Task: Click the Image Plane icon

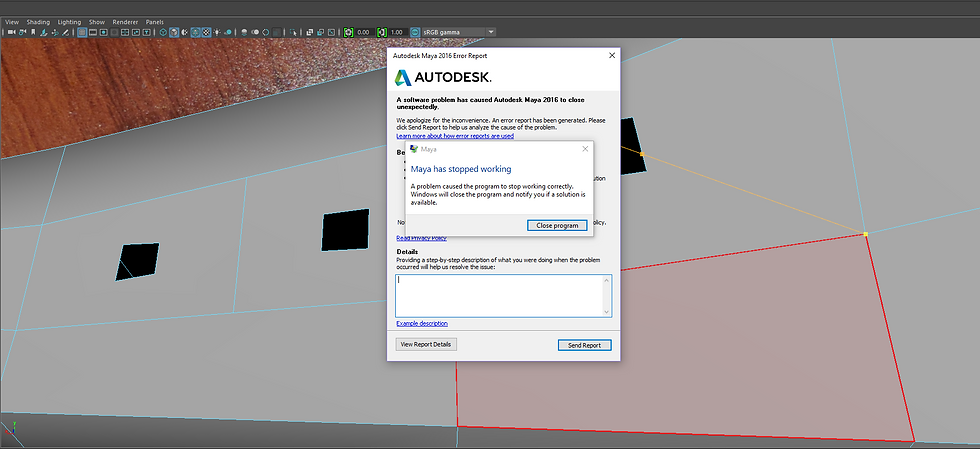Action: [x=44, y=31]
